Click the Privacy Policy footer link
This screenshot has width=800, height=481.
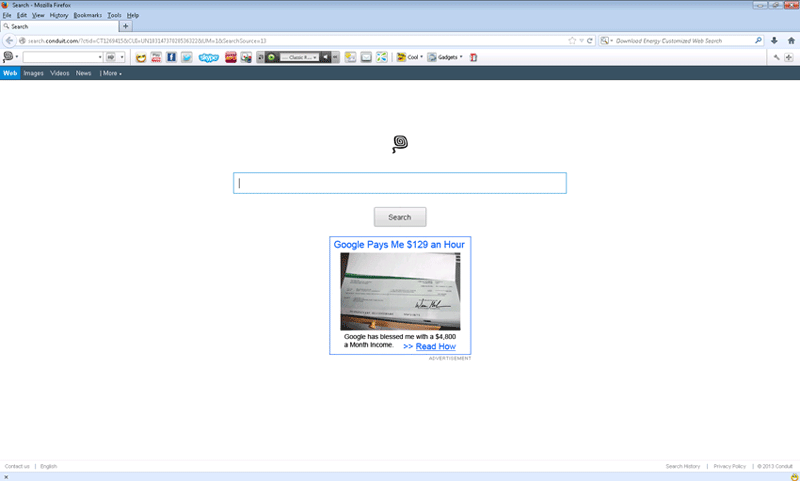click(729, 466)
